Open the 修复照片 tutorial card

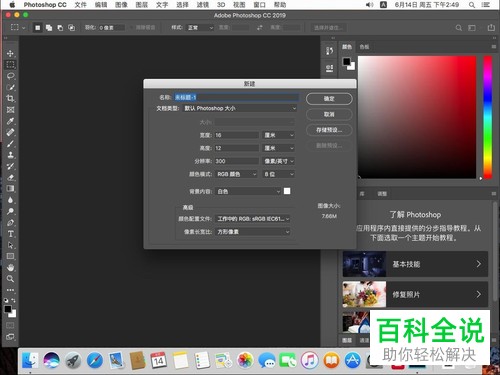pyautogui.click(x=415, y=294)
